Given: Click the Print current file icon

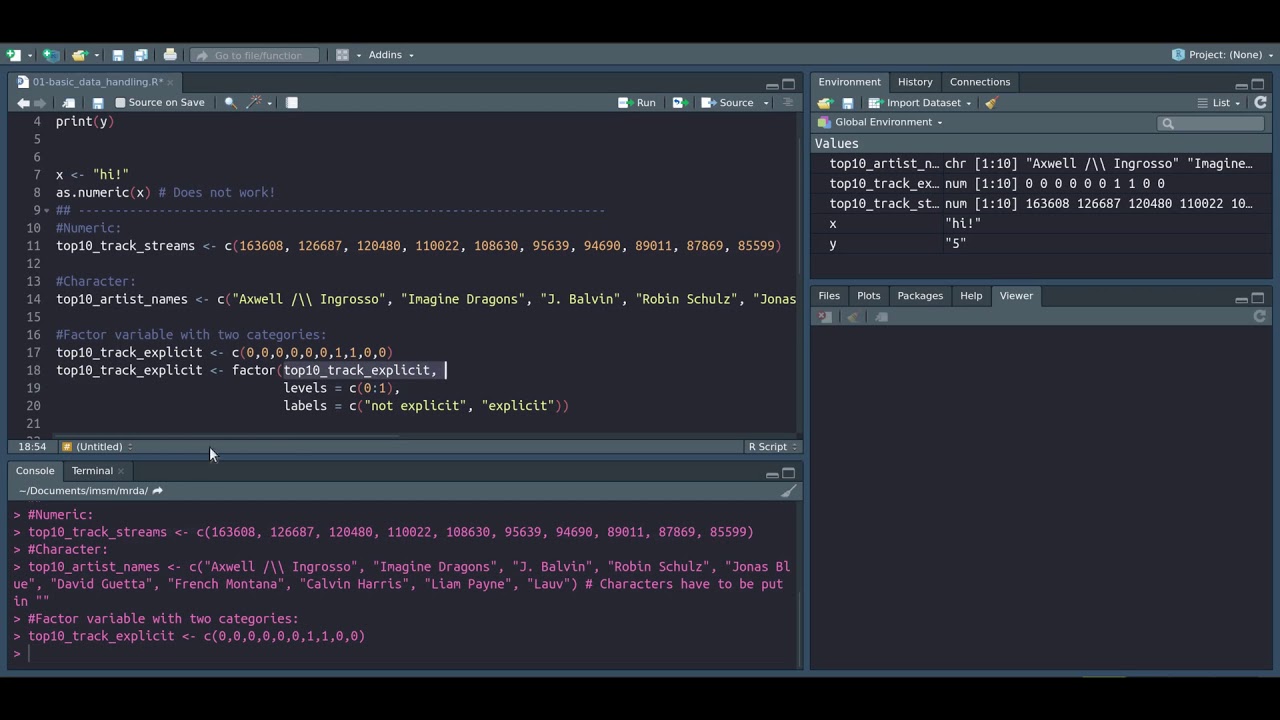Looking at the screenshot, I should pos(170,55).
